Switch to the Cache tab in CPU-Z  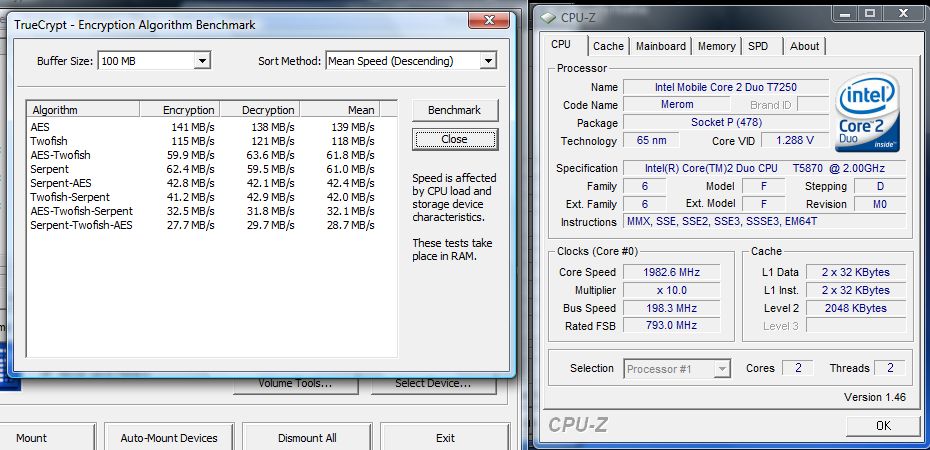[x=609, y=46]
